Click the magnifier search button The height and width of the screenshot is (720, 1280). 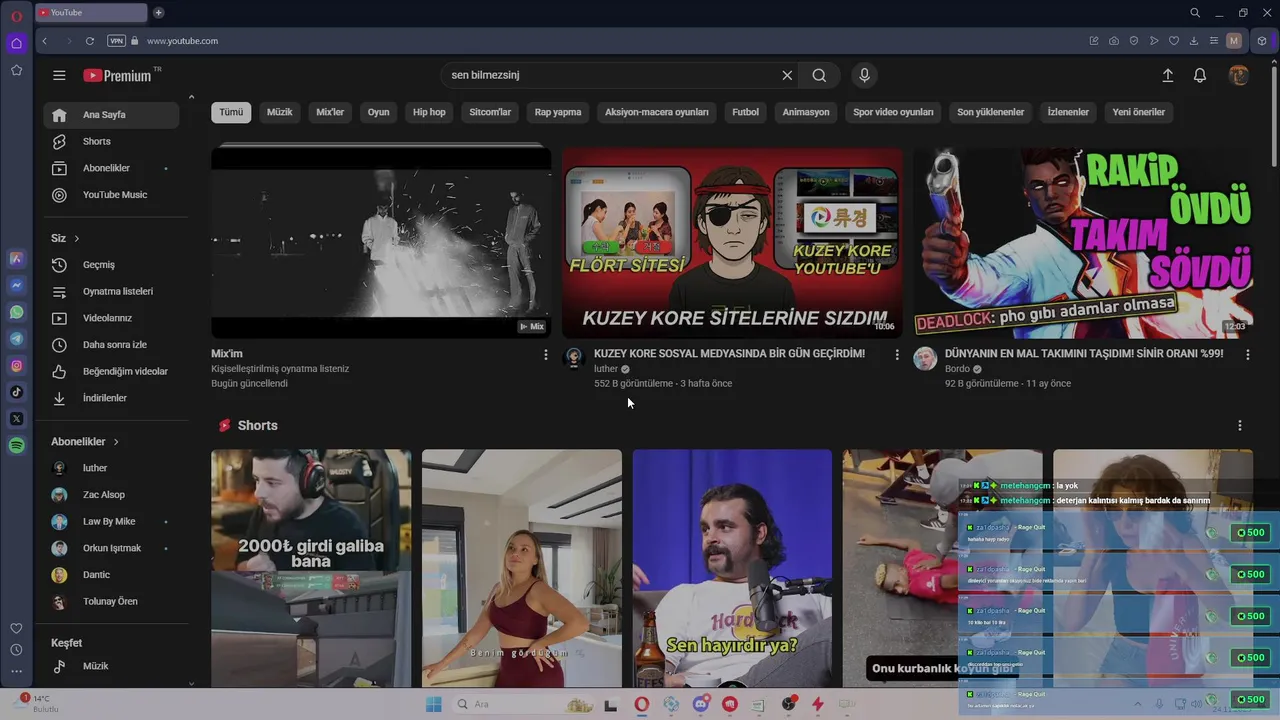pos(819,75)
